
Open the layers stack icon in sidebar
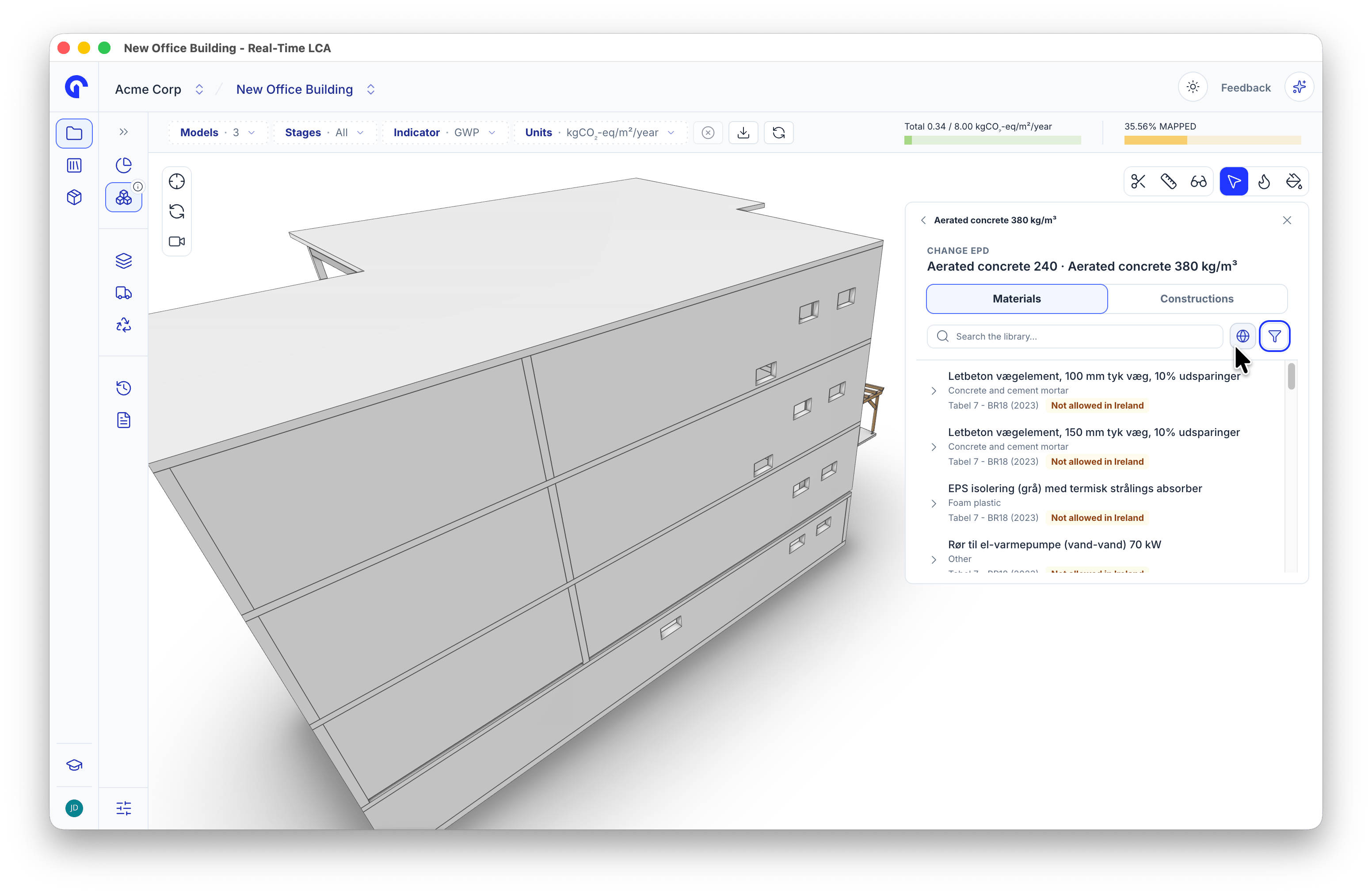click(x=123, y=260)
